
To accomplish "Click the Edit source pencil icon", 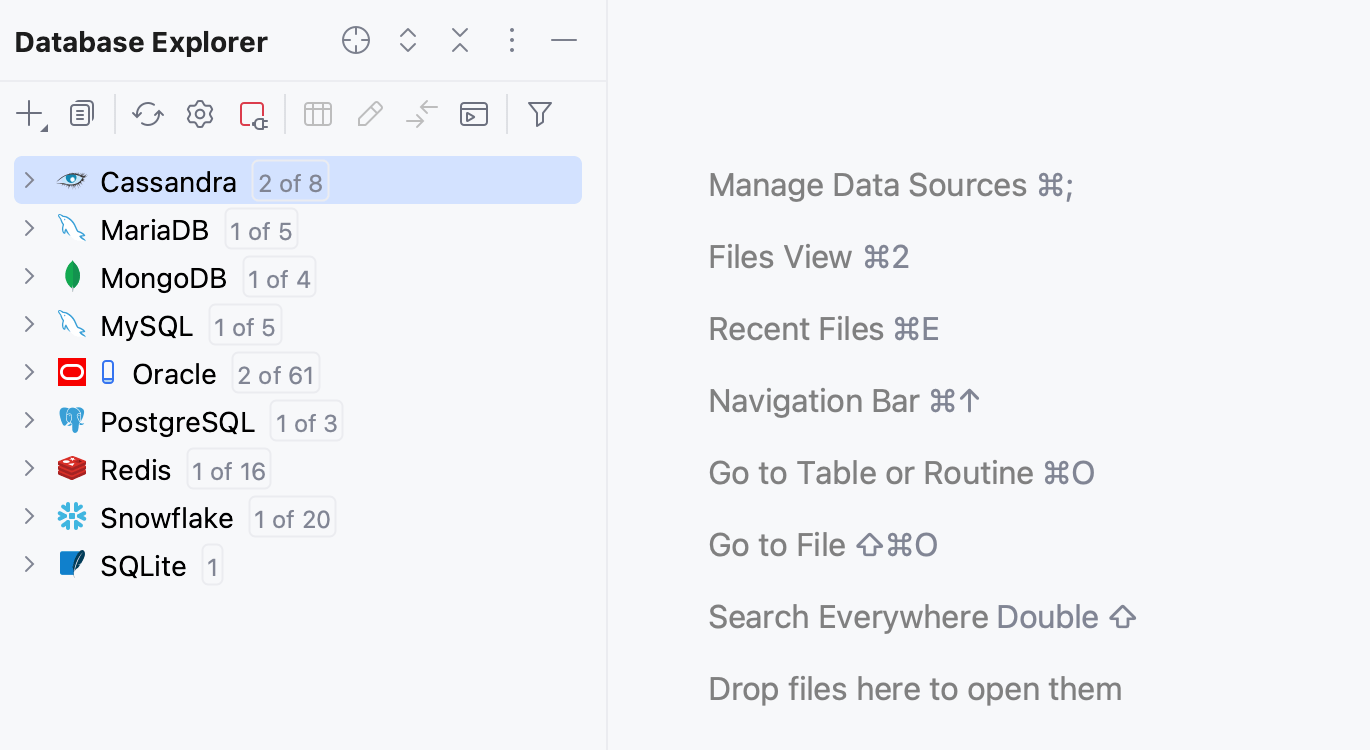I will (370, 114).
